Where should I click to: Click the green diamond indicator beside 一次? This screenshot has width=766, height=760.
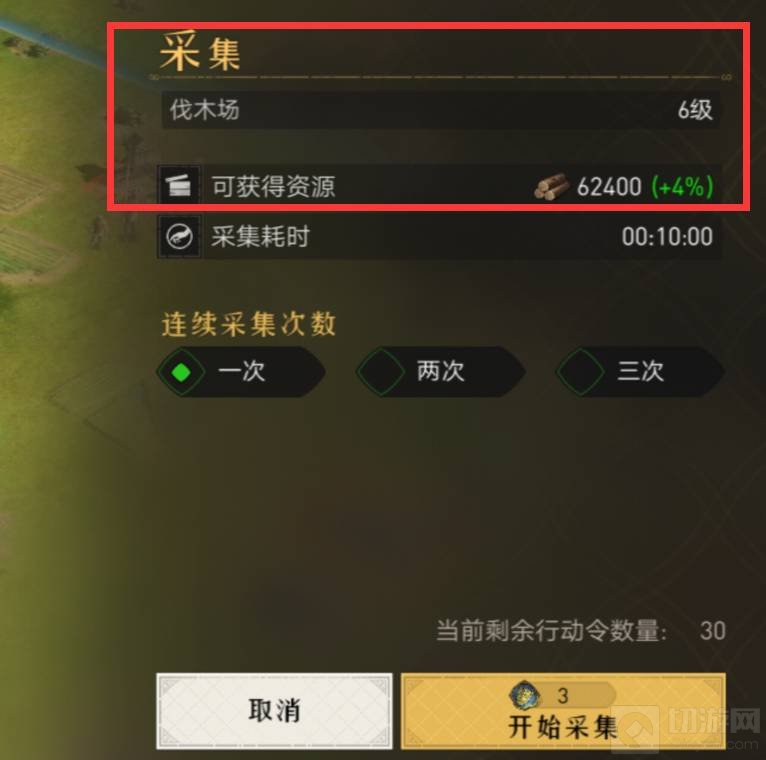click(181, 372)
